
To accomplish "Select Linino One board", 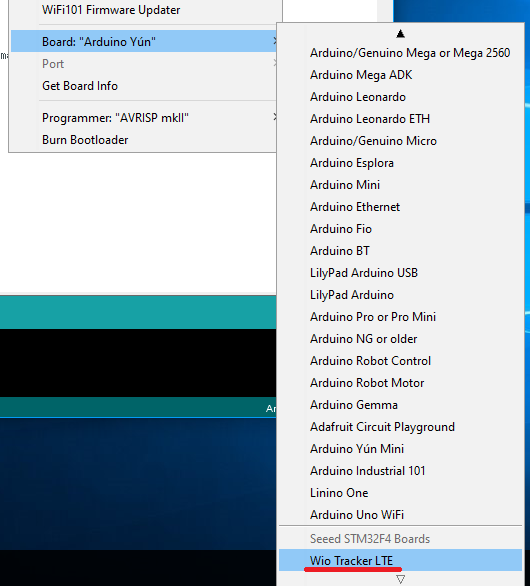I will click(x=400, y=493).
